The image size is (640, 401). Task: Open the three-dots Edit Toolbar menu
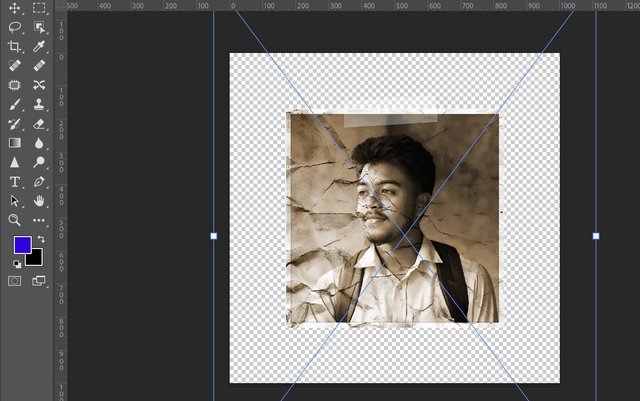coord(39,220)
